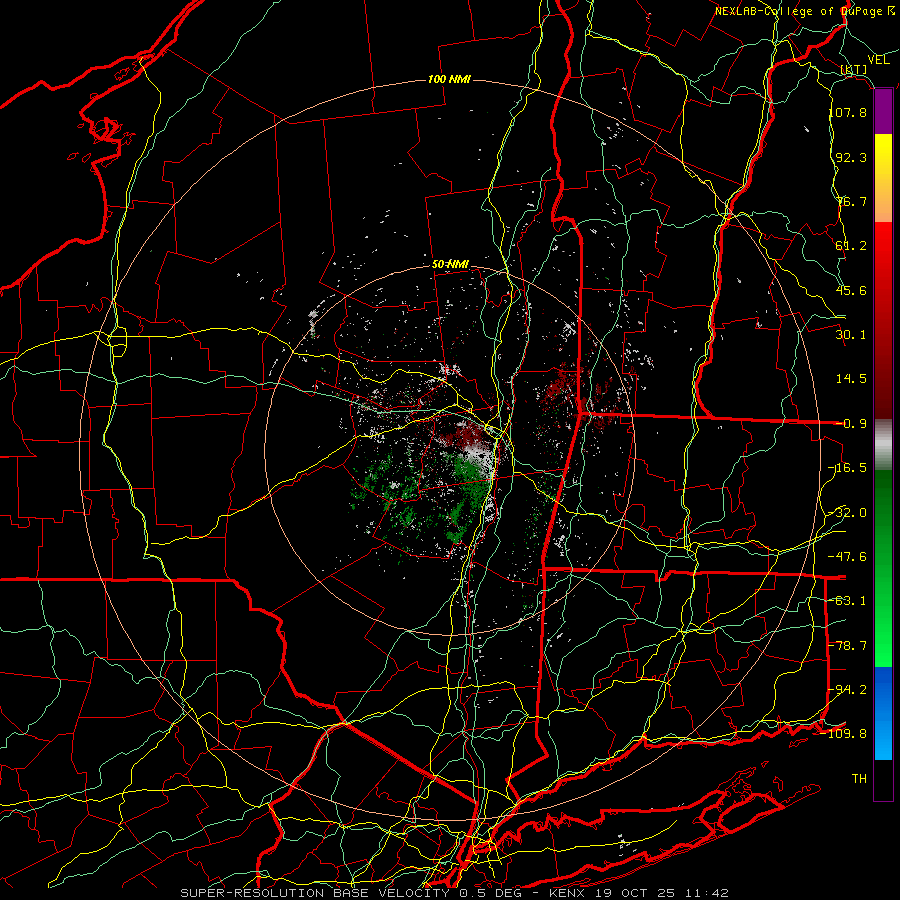The width and height of the screenshot is (900, 900).
Task: Select the -109.8 value on velocity scale
Action: point(845,734)
